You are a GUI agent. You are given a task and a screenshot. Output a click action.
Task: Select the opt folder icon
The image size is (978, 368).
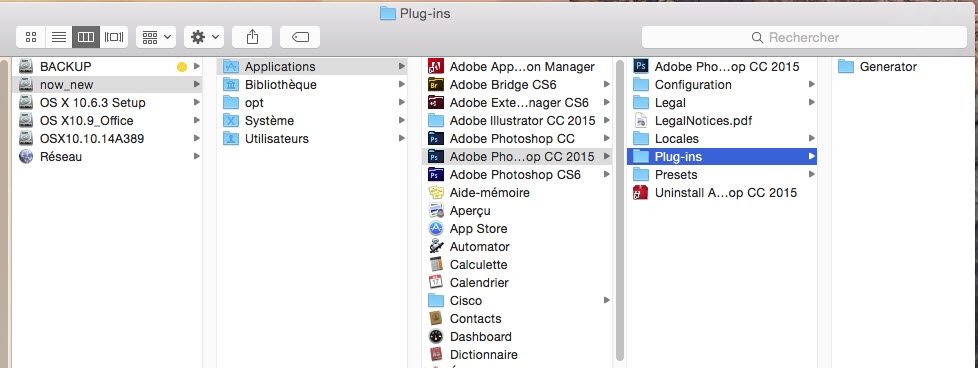(231, 102)
